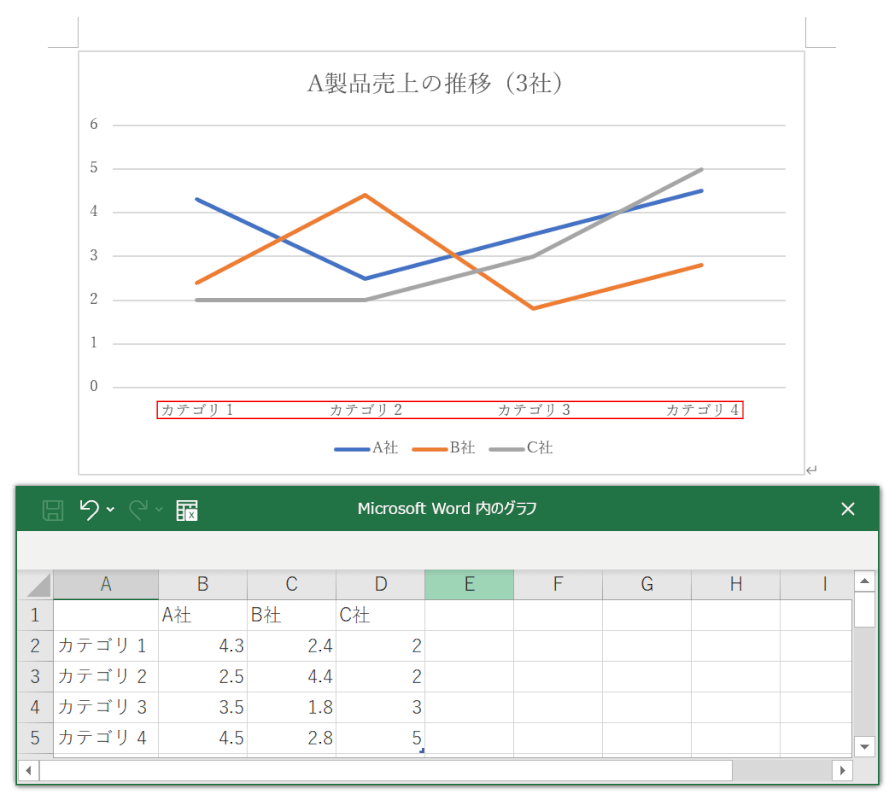The height and width of the screenshot is (800, 895).
Task: Click the Undo arrow icon
Action: point(90,510)
